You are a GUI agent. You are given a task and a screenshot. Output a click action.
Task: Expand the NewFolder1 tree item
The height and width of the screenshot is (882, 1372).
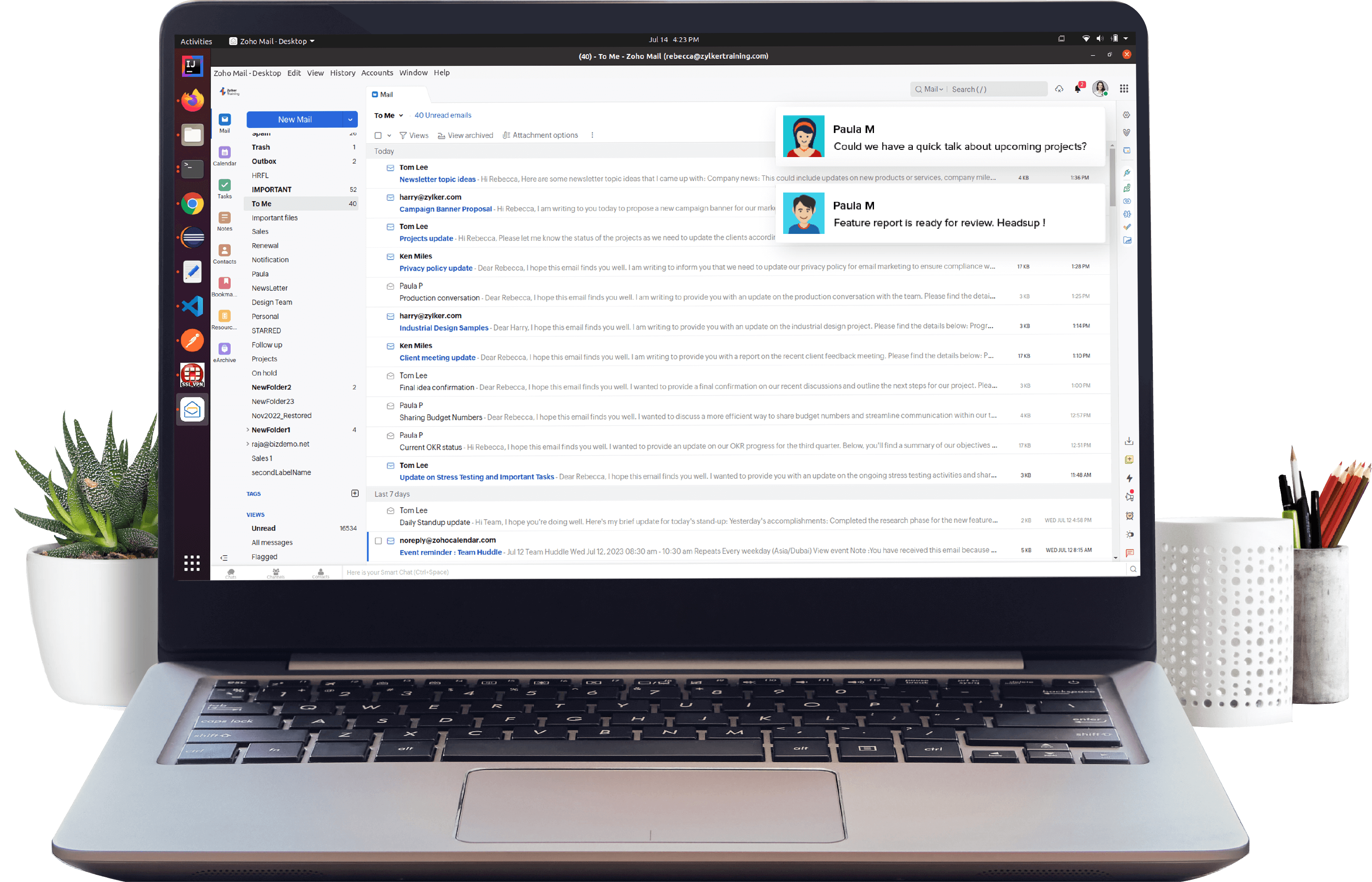pyautogui.click(x=248, y=430)
